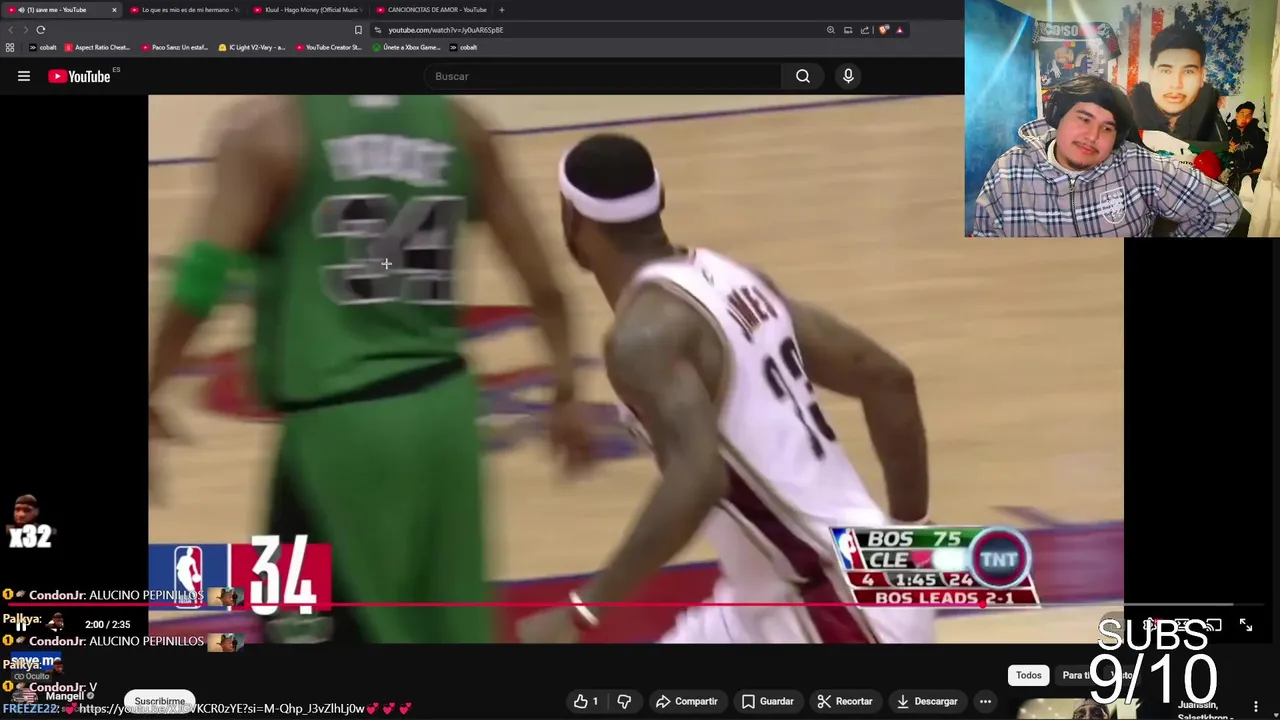
Task: Open the Paco Sanz bookmark
Action: click(x=174, y=47)
